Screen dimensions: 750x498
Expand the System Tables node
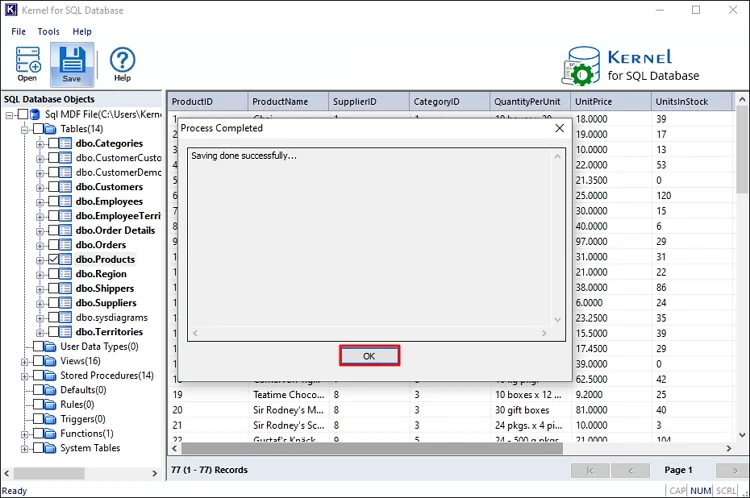tap(24, 449)
